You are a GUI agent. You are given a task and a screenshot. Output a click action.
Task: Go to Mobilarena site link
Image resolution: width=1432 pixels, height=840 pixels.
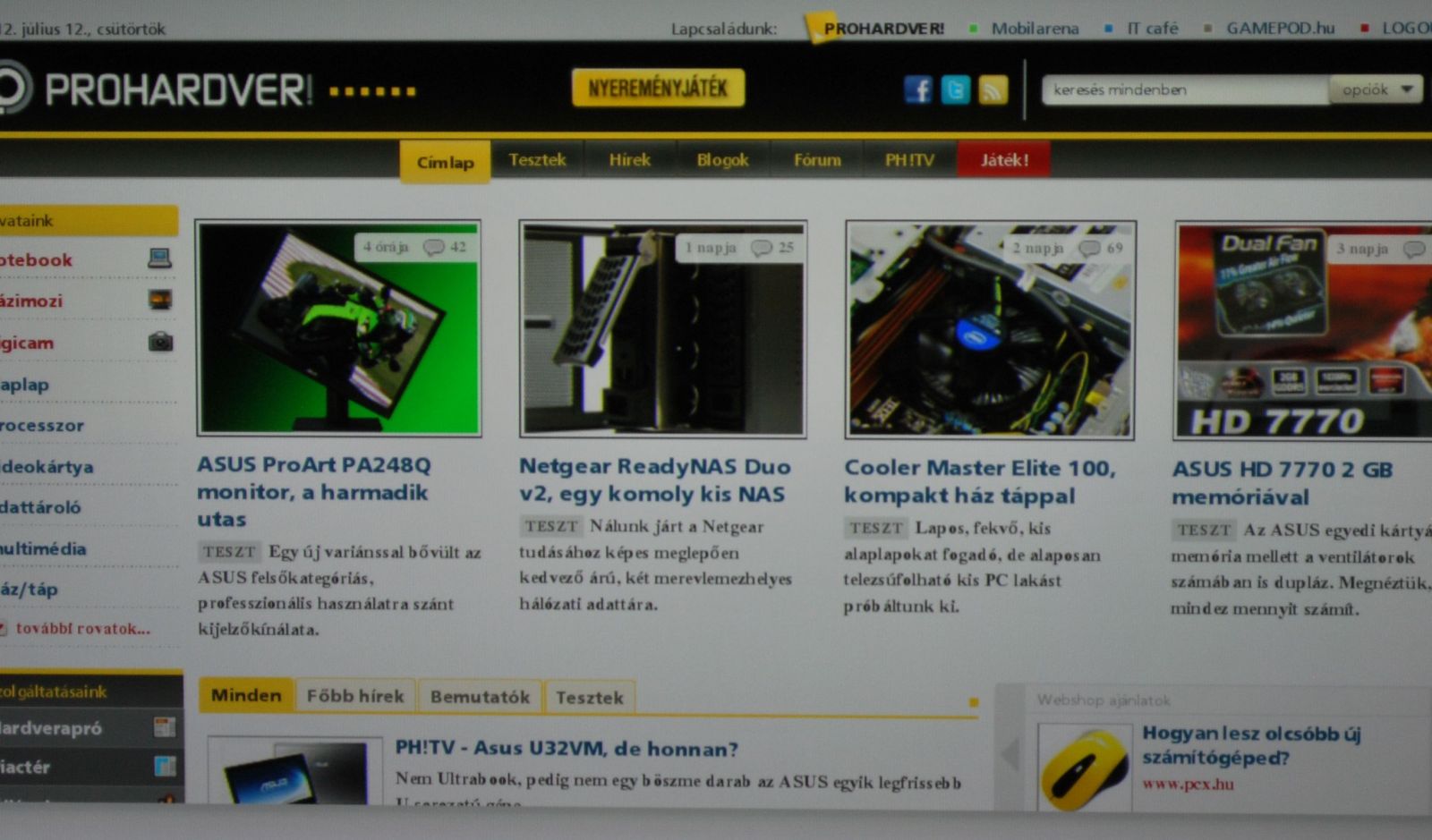[x=1035, y=29]
